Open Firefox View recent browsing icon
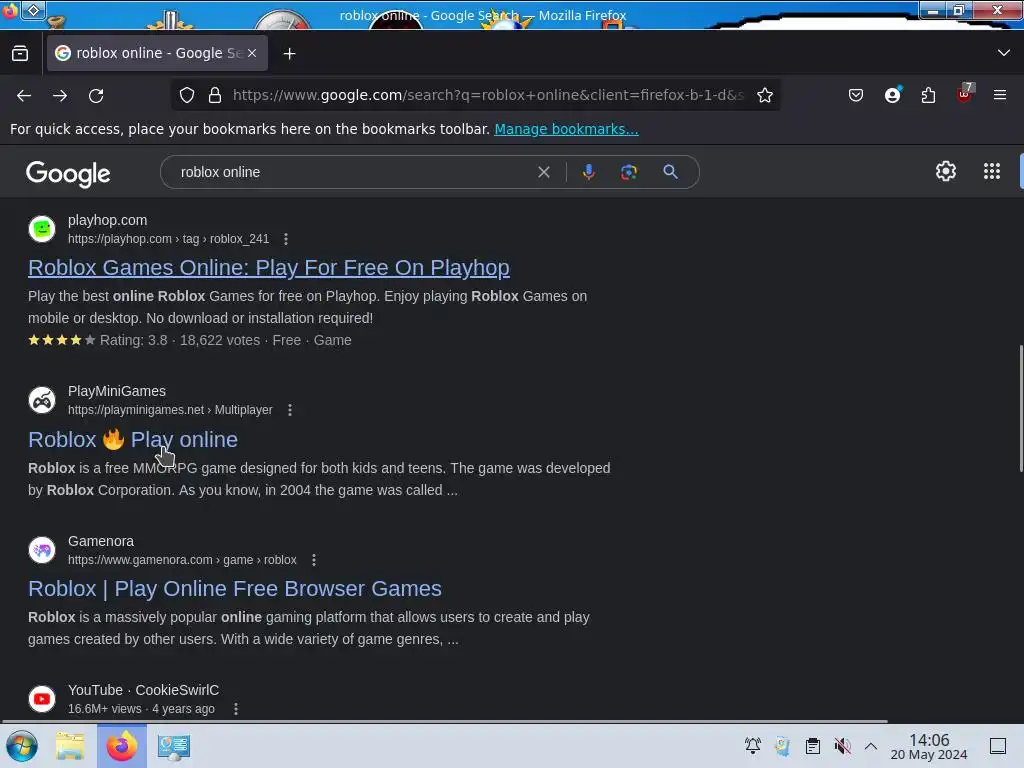Image resolution: width=1024 pixels, height=768 pixels. click(20, 54)
